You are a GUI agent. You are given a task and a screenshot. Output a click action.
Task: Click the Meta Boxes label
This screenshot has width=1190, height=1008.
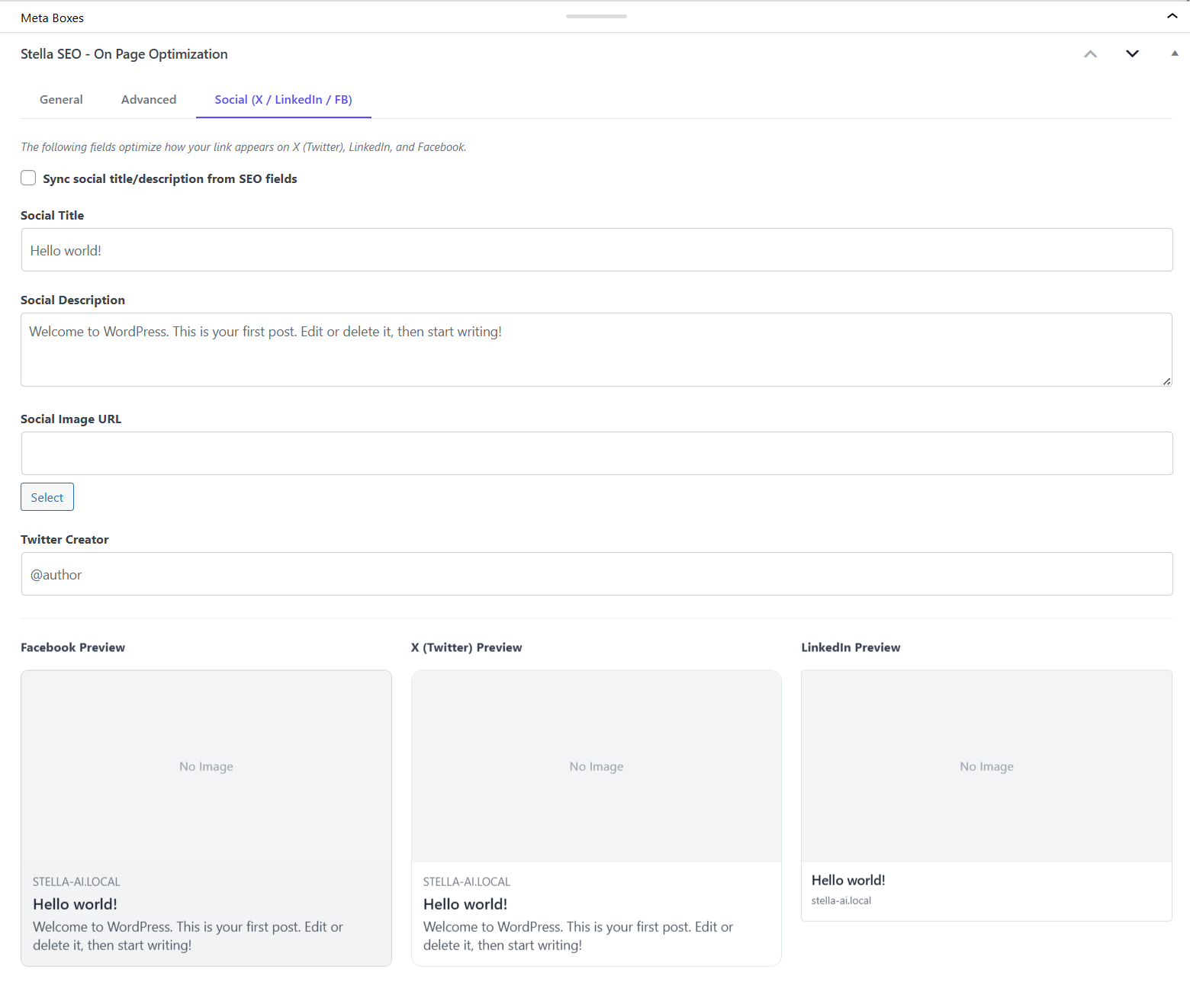click(52, 18)
